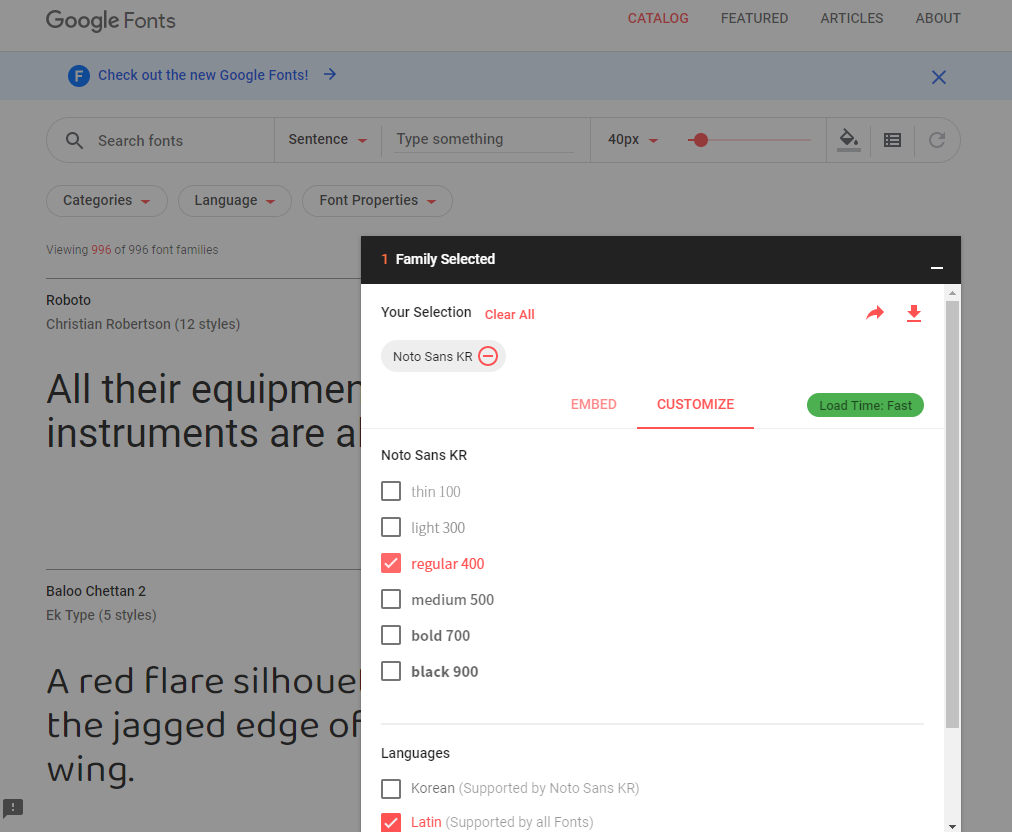Image resolution: width=1012 pixels, height=832 pixels.
Task: Open the background color fill tool
Action: point(849,139)
